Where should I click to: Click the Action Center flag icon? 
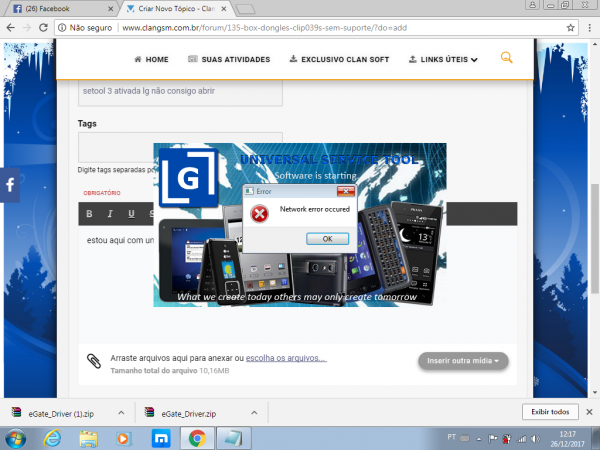point(492,439)
